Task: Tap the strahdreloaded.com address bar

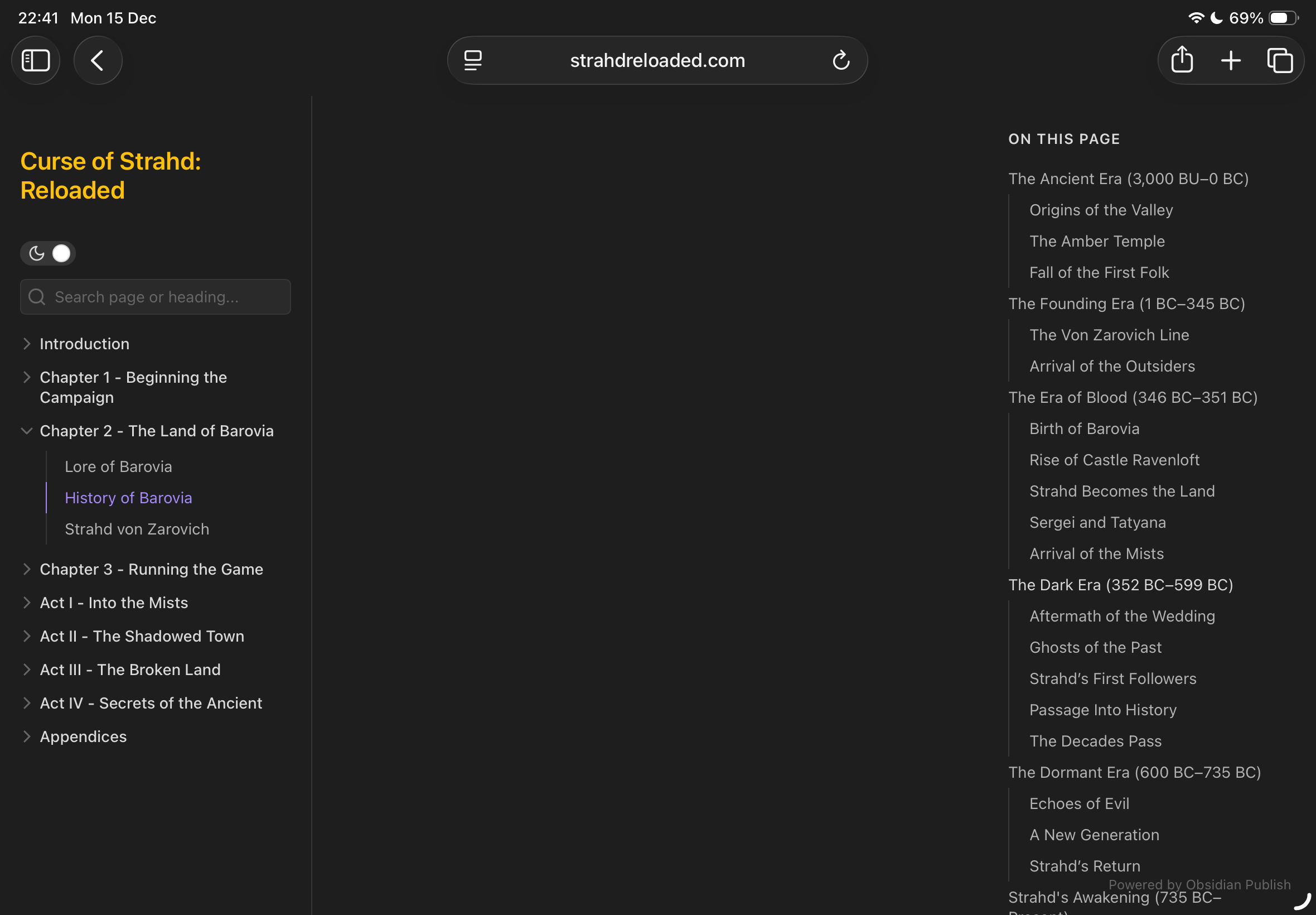Action: click(x=656, y=60)
